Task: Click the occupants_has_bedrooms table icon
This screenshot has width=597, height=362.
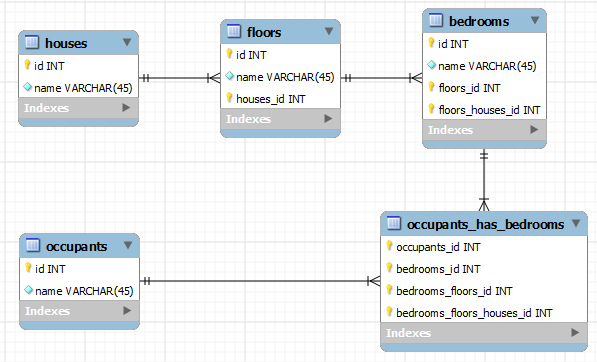Action: 394,223
